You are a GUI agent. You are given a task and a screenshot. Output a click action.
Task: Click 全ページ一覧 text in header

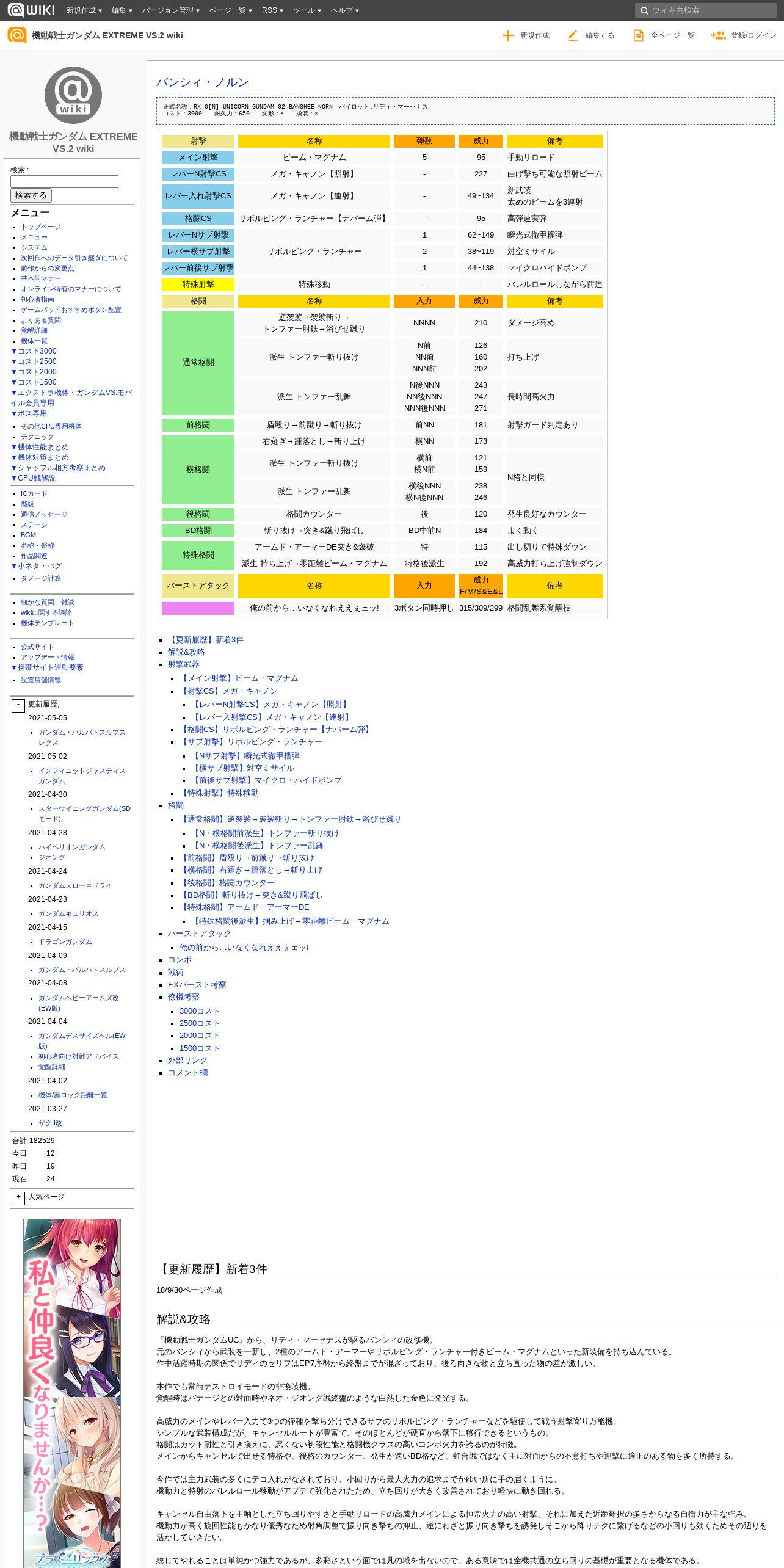click(x=672, y=35)
